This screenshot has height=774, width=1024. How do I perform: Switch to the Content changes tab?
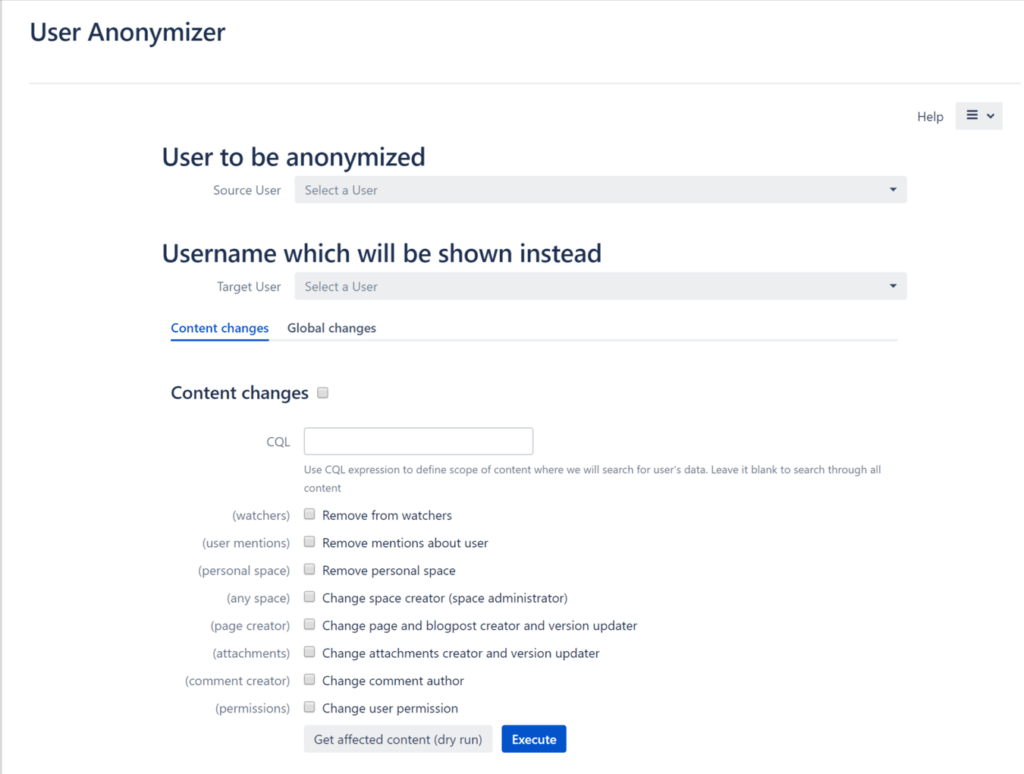219,328
